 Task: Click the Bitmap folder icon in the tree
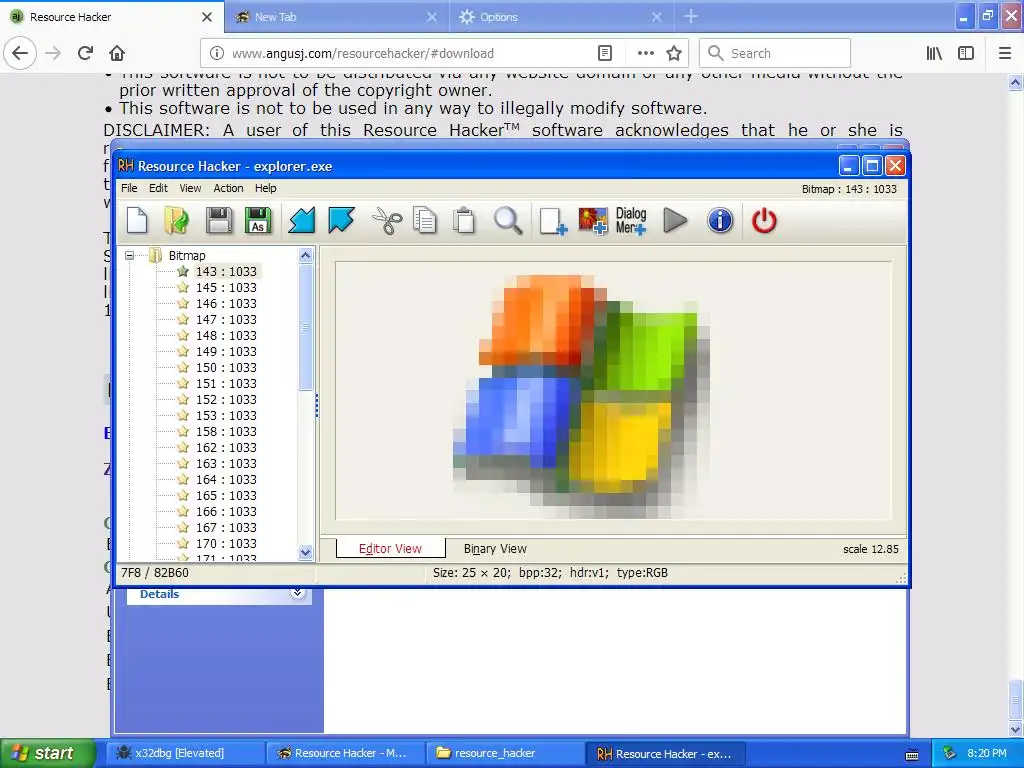[x=155, y=255]
